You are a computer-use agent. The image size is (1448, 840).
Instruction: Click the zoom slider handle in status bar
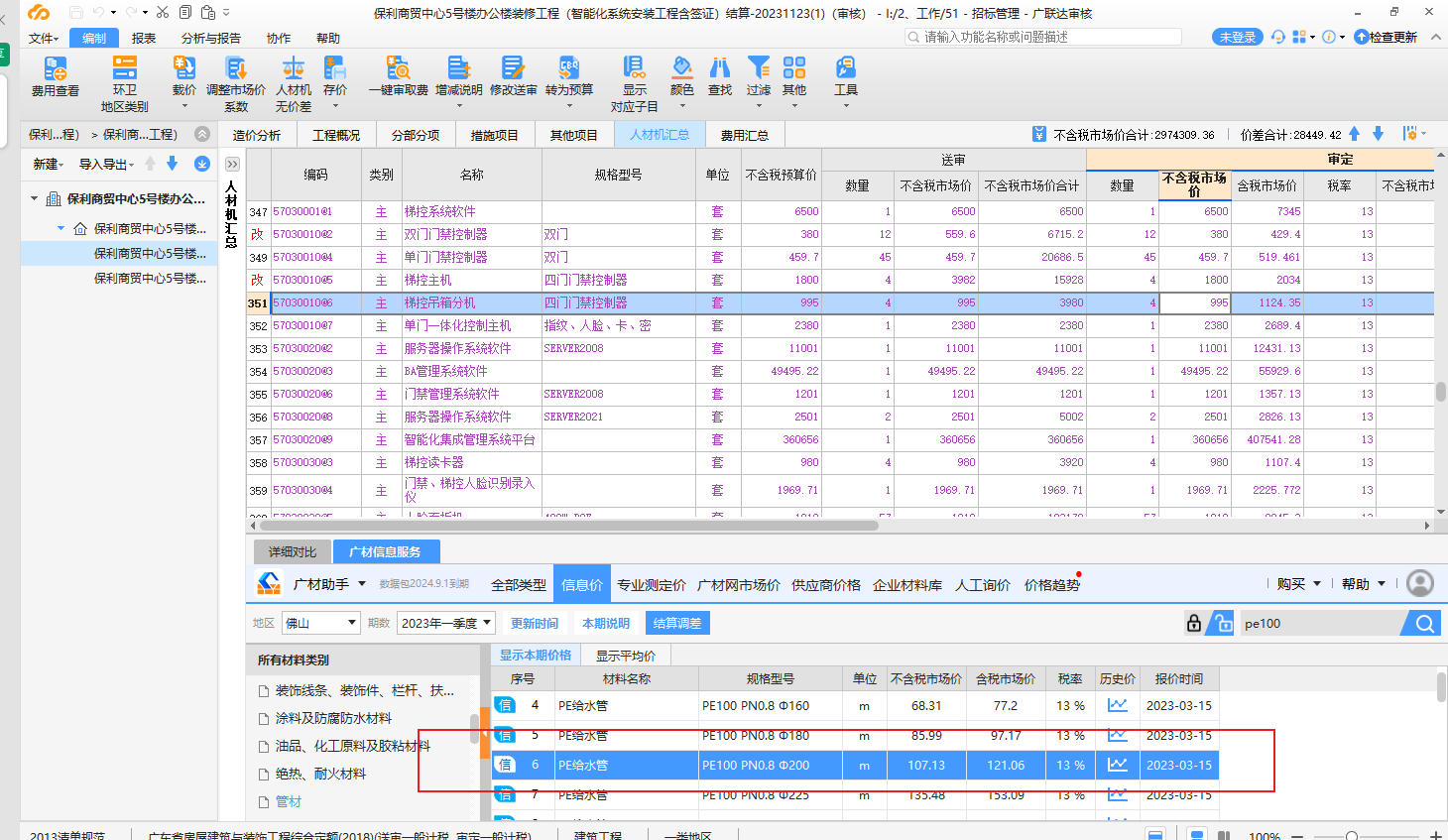[1351, 836]
